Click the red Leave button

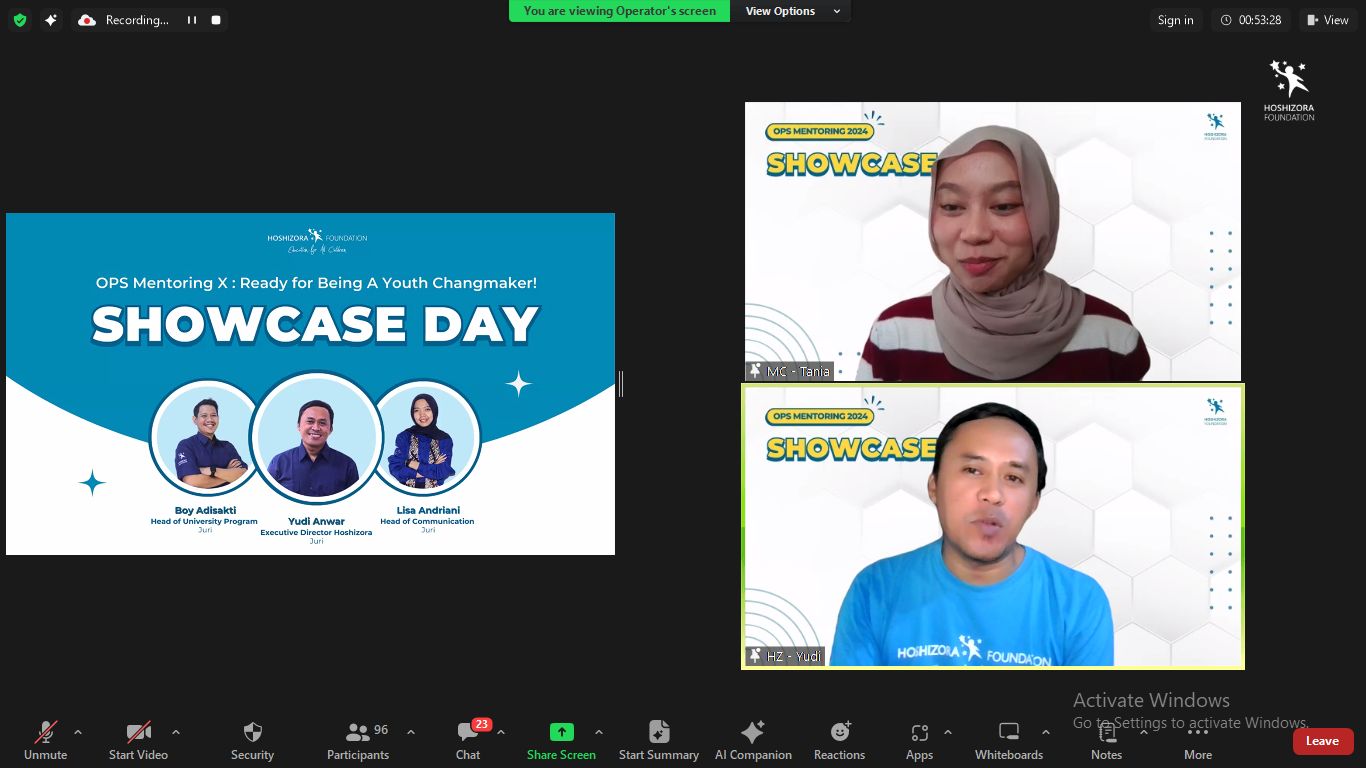pyautogui.click(x=1322, y=741)
